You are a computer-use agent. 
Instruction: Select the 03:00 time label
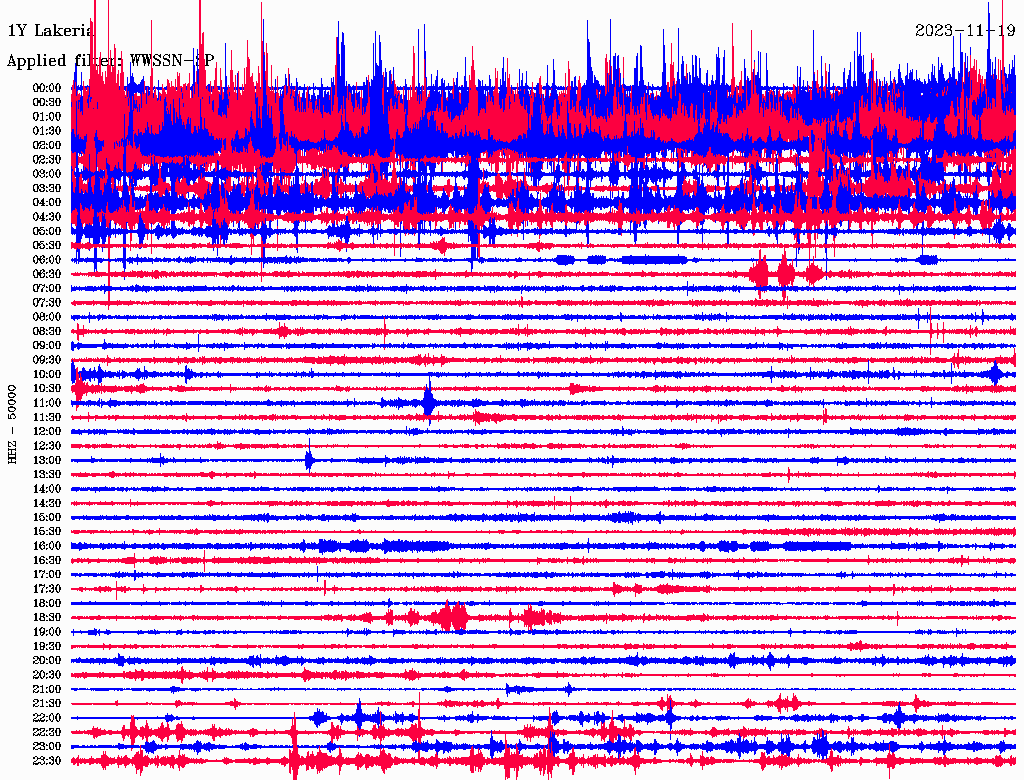tap(47, 174)
